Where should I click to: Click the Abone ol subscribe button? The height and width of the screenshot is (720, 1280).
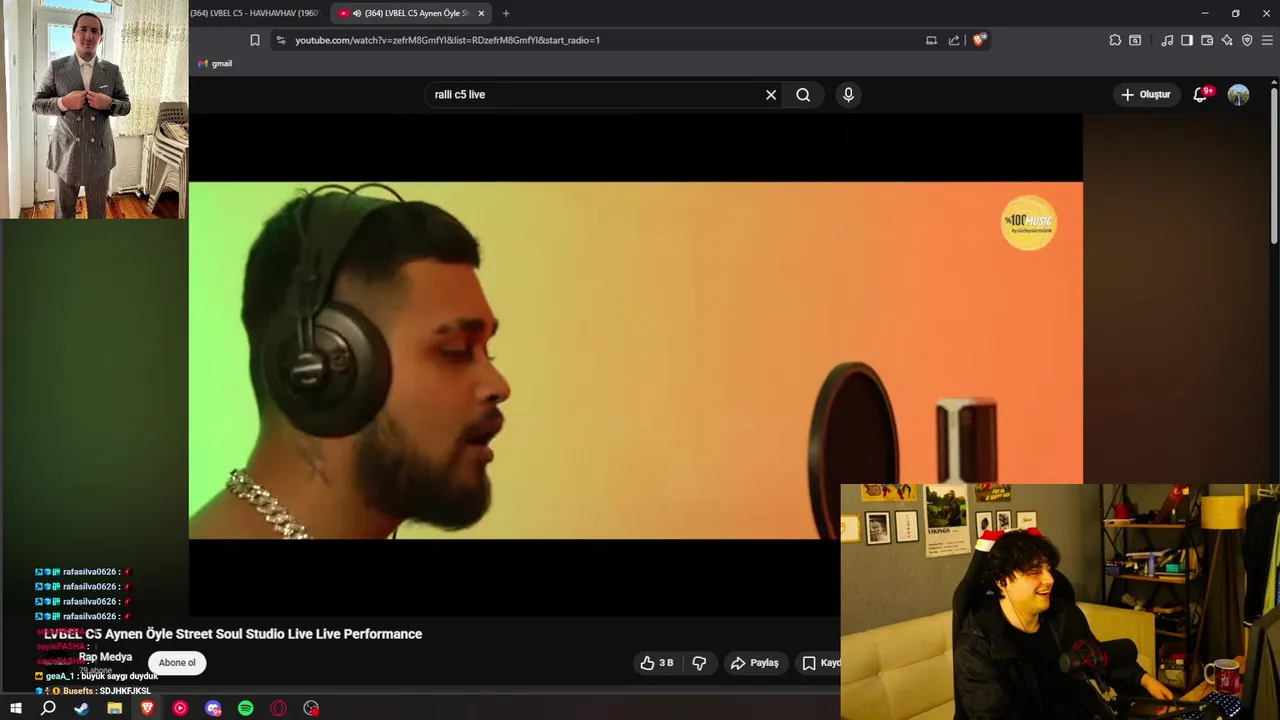point(177,663)
